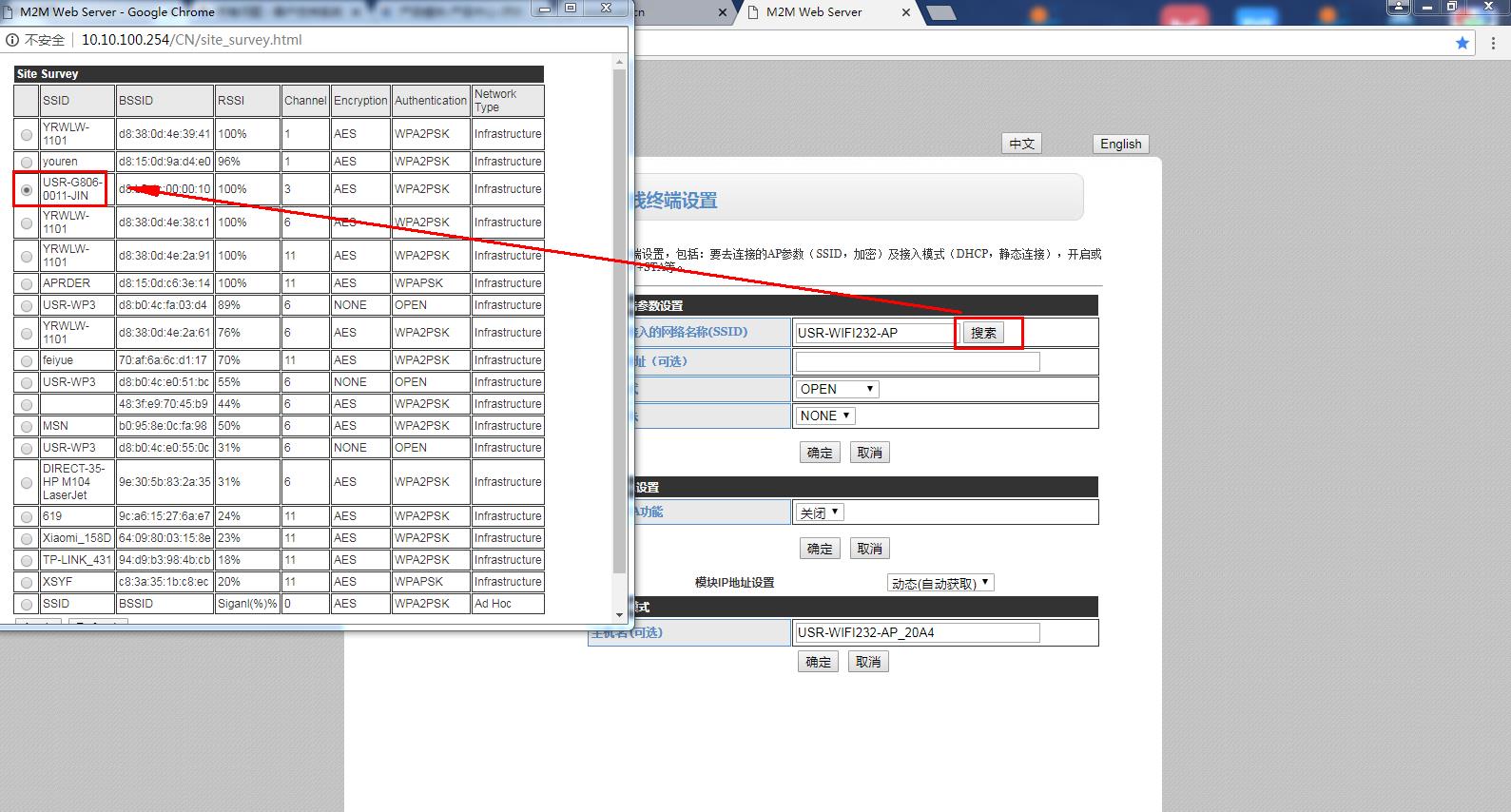Click the Site Survey scrollbar up arrow

(x=620, y=63)
